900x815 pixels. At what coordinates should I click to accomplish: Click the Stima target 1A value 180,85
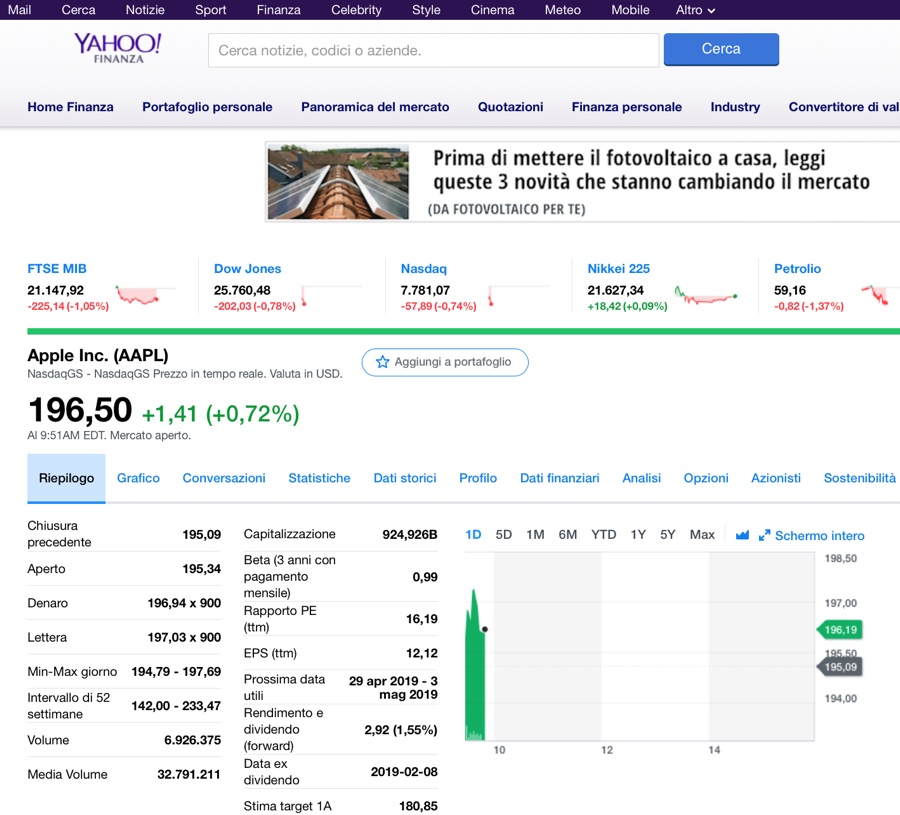click(x=418, y=806)
